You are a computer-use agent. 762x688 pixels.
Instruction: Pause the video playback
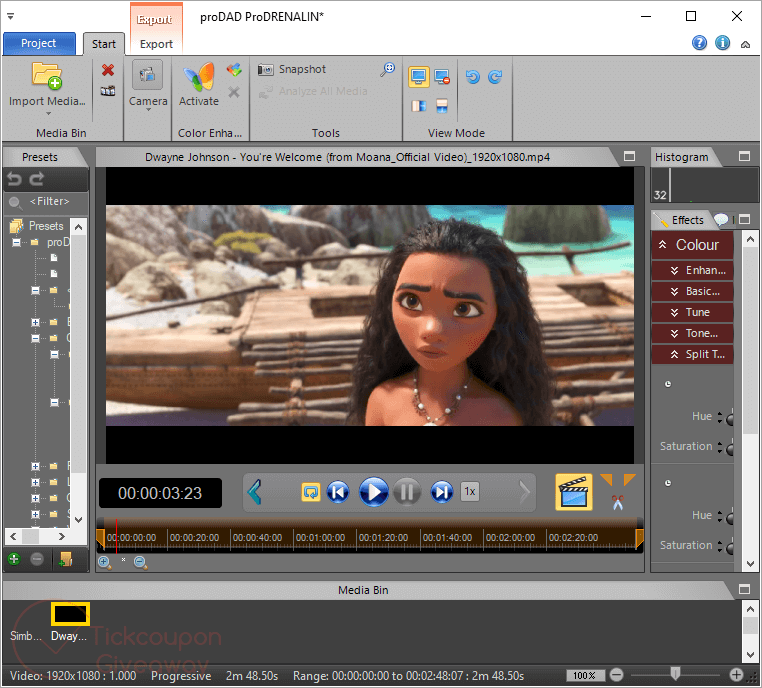coord(407,492)
